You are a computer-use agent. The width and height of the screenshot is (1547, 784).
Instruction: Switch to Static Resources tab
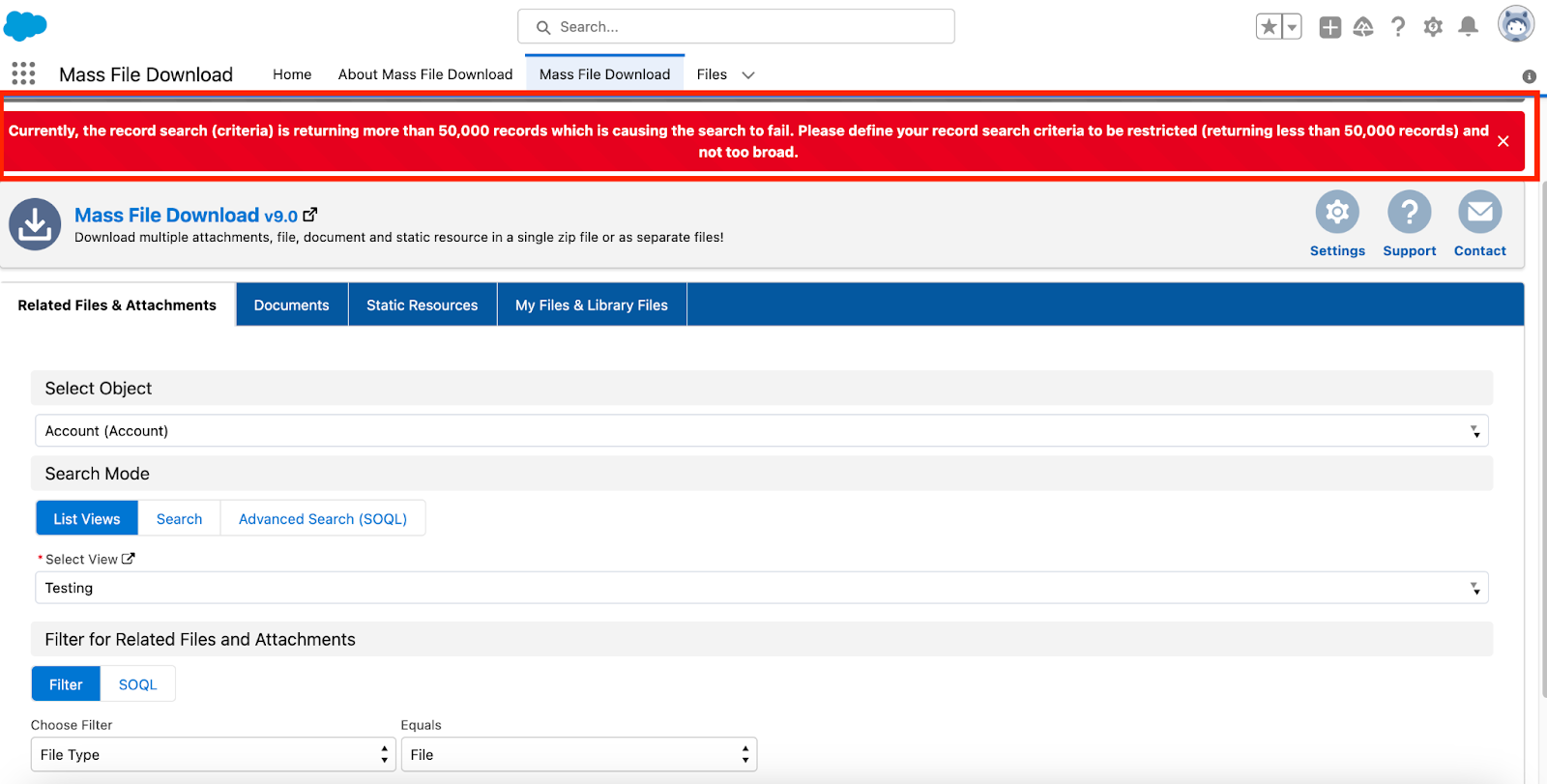[422, 305]
